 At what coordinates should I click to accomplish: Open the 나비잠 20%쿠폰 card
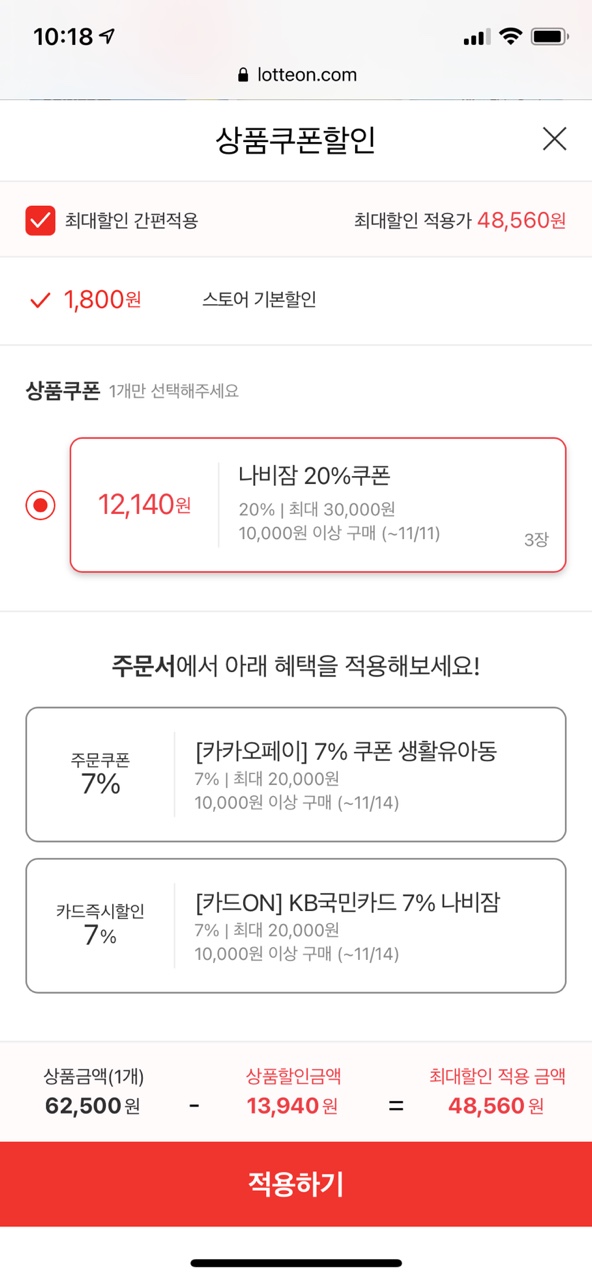pyautogui.click(x=318, y=505)
